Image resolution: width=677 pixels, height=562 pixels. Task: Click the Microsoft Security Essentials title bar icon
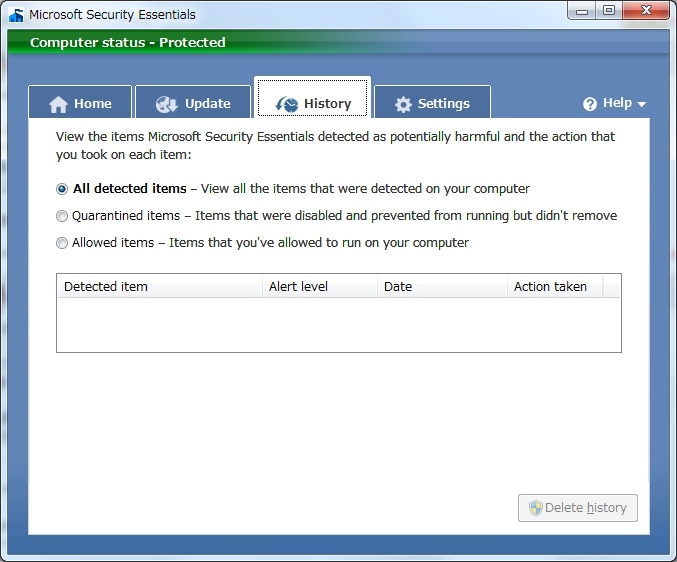[x=16, y=15]
